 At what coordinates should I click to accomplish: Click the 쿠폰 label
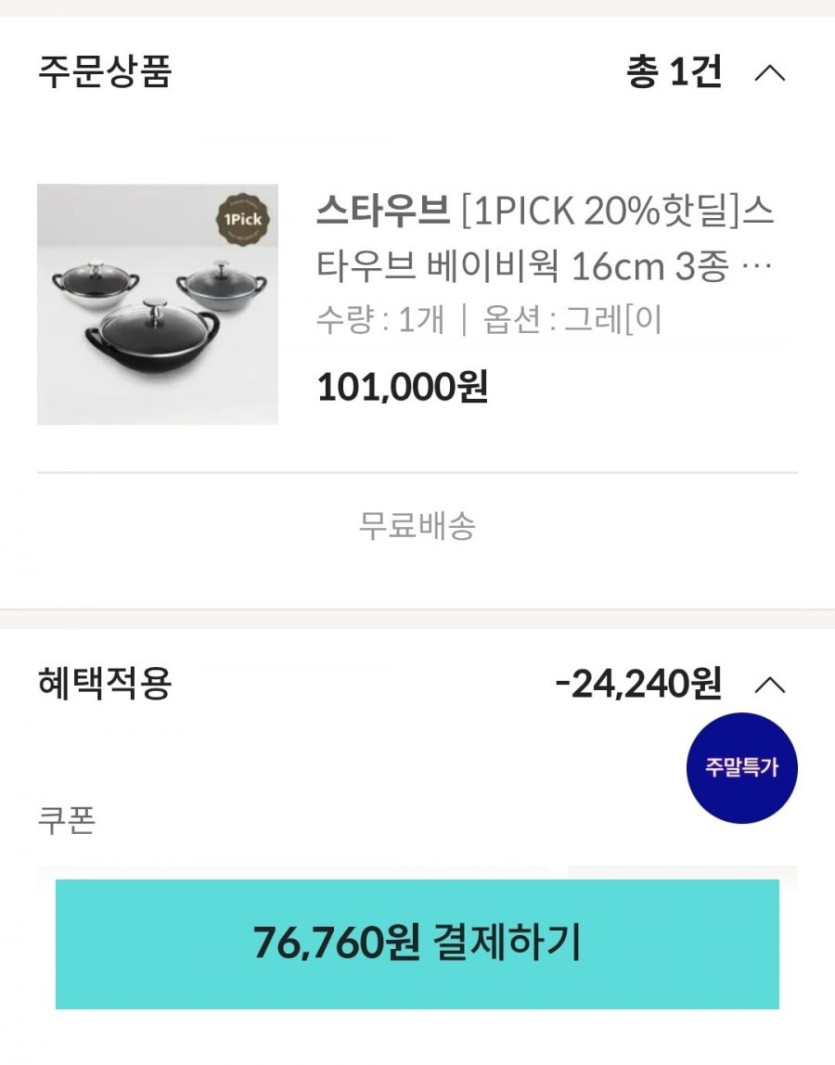pos(66,821)
